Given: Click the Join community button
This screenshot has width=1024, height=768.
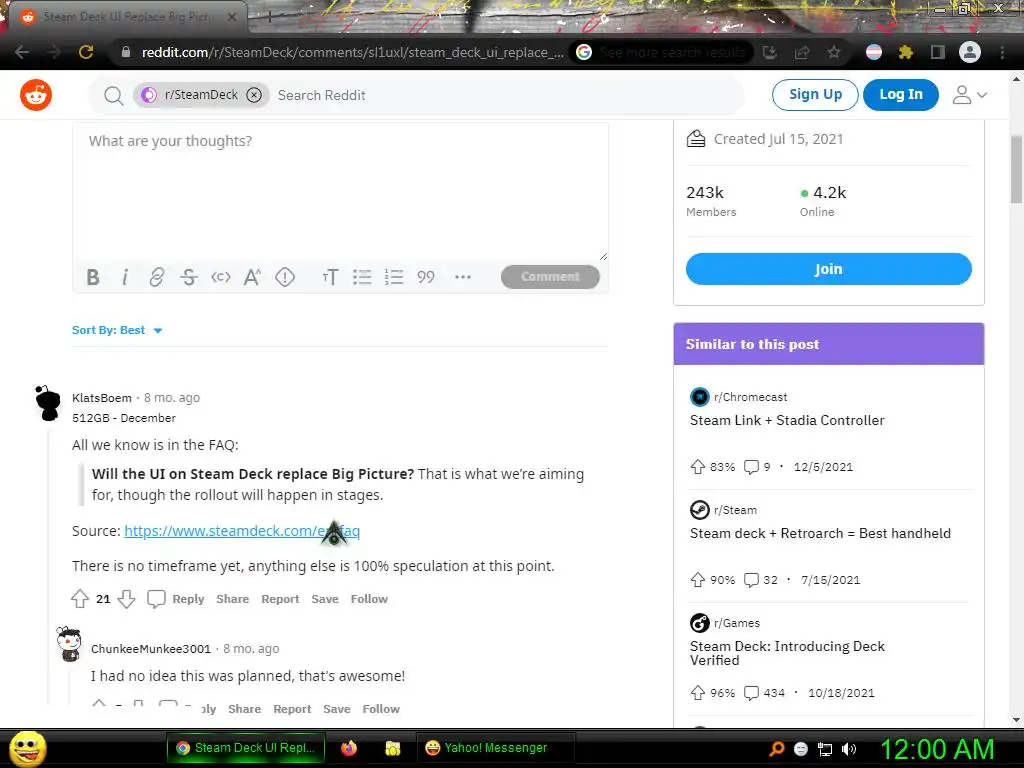Looking at the screenshot, I should [x=828, y=269].
